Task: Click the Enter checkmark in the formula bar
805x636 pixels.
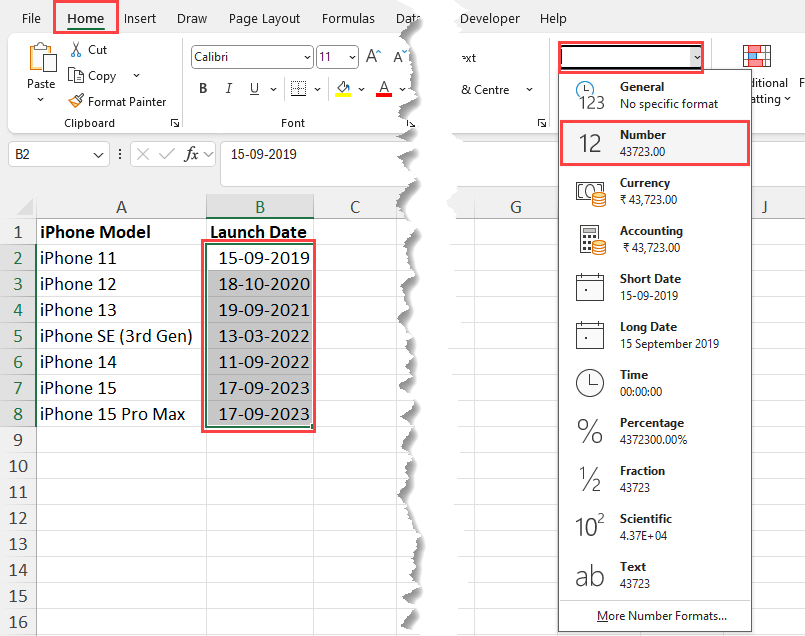Action: [166, 154]
